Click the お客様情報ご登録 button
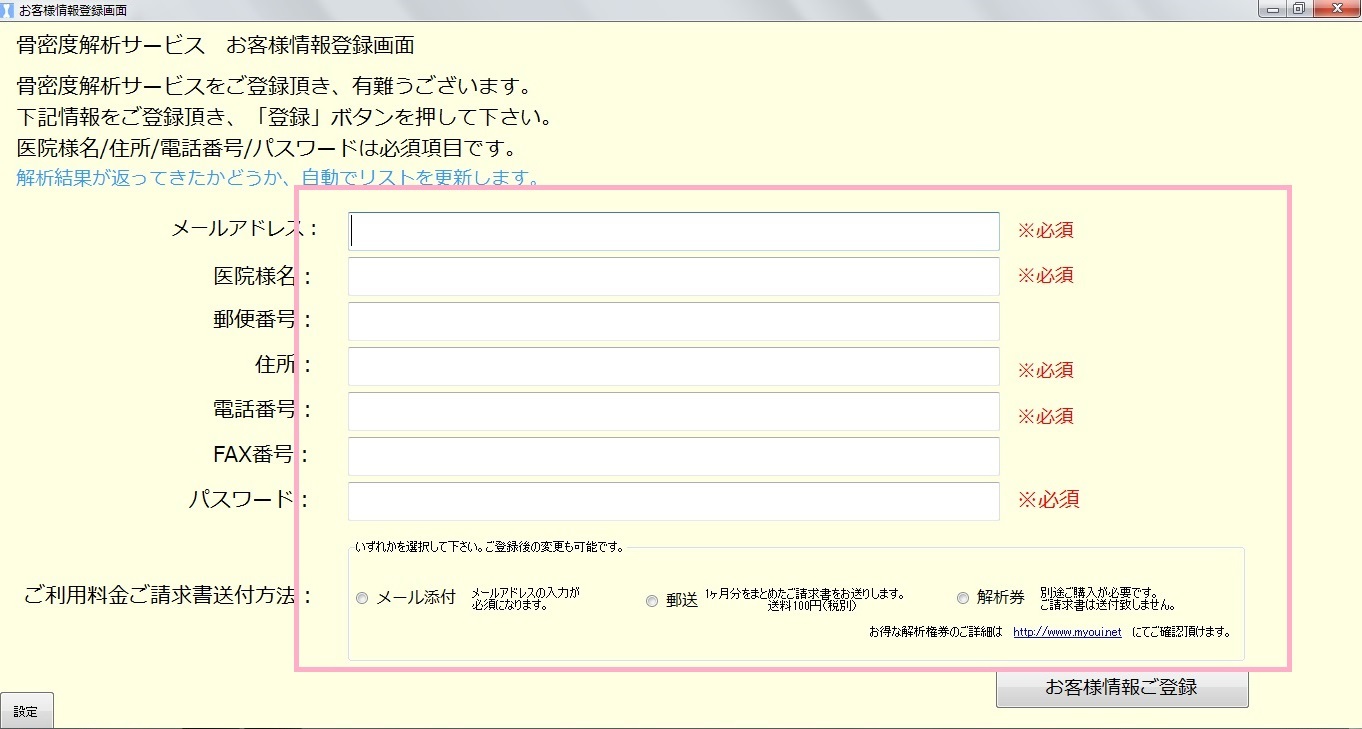The width and height of the screenshot is (1362, 729). pos(1121,688)
